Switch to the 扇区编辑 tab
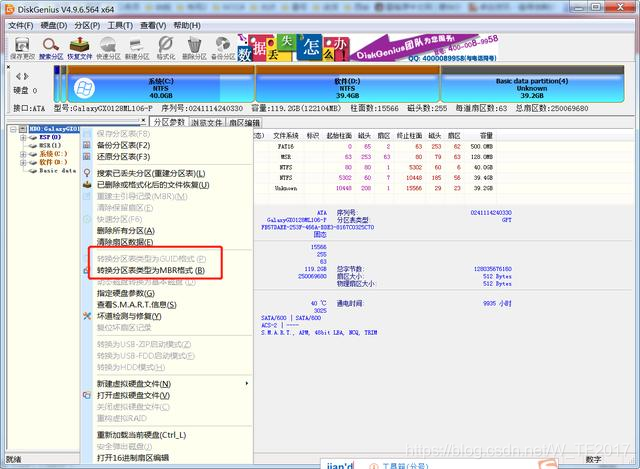Viewport: 640px width, 469px height. 244,122
